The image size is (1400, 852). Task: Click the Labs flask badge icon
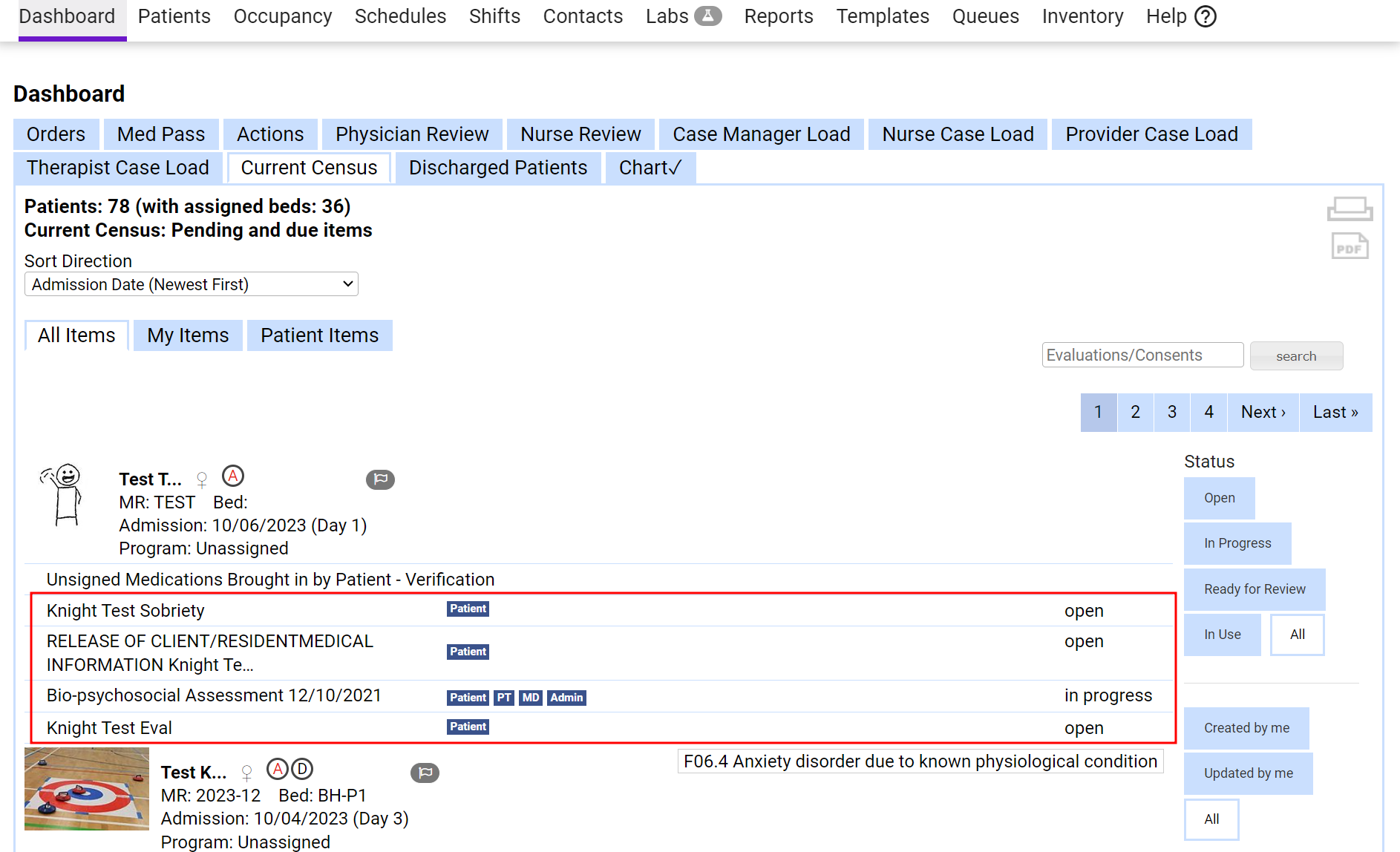[707, 16]
